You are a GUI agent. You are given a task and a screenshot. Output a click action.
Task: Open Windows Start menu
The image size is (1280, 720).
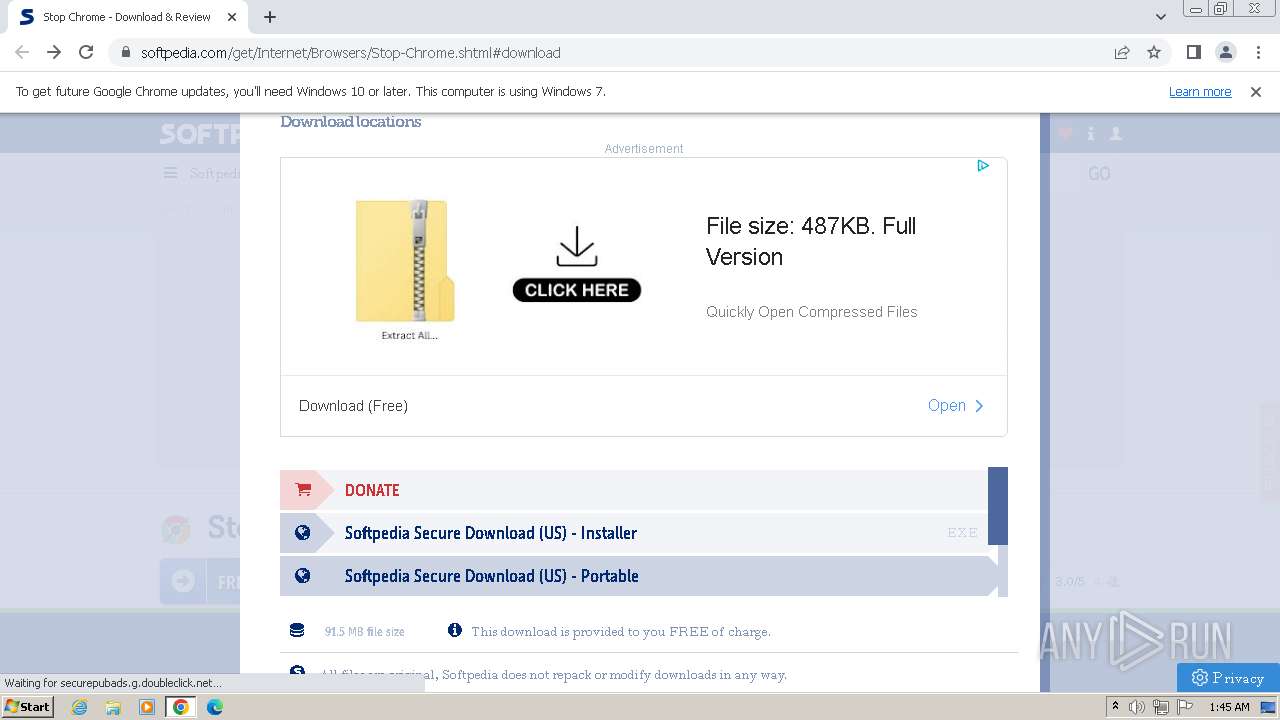coord(27,706)
